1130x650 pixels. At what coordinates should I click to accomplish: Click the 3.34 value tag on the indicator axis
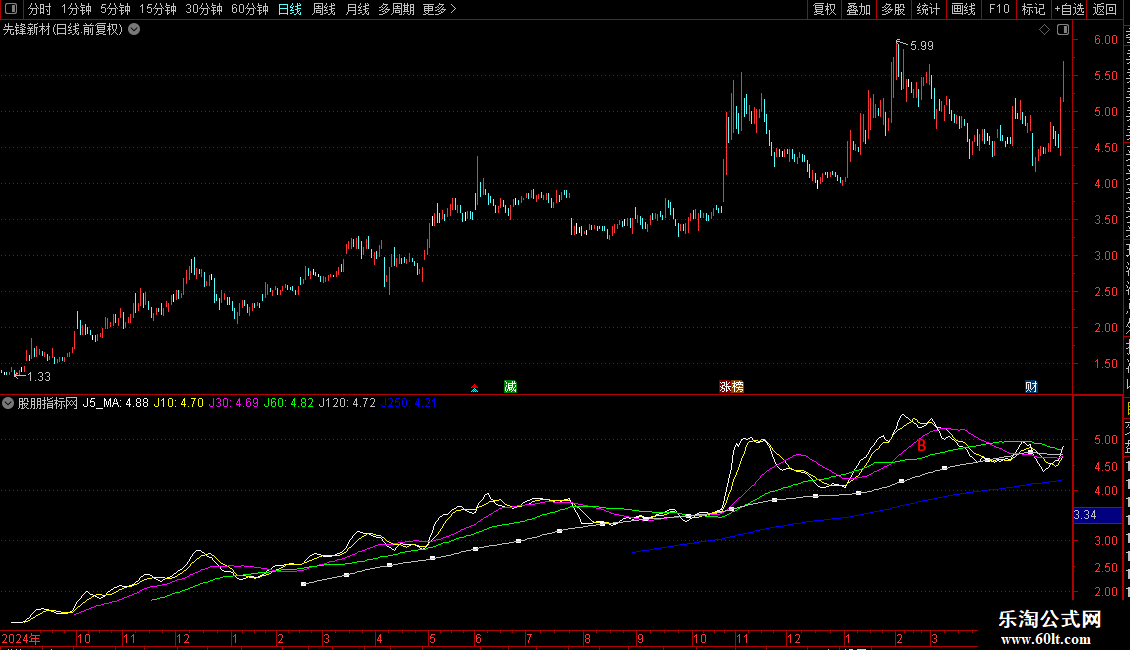(1097, 515)
